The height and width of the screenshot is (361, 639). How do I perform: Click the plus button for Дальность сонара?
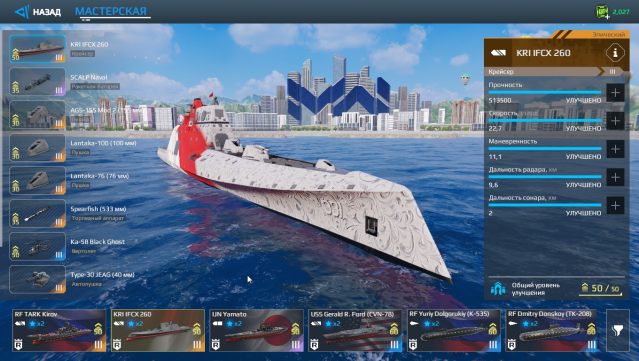coord(615,205)
